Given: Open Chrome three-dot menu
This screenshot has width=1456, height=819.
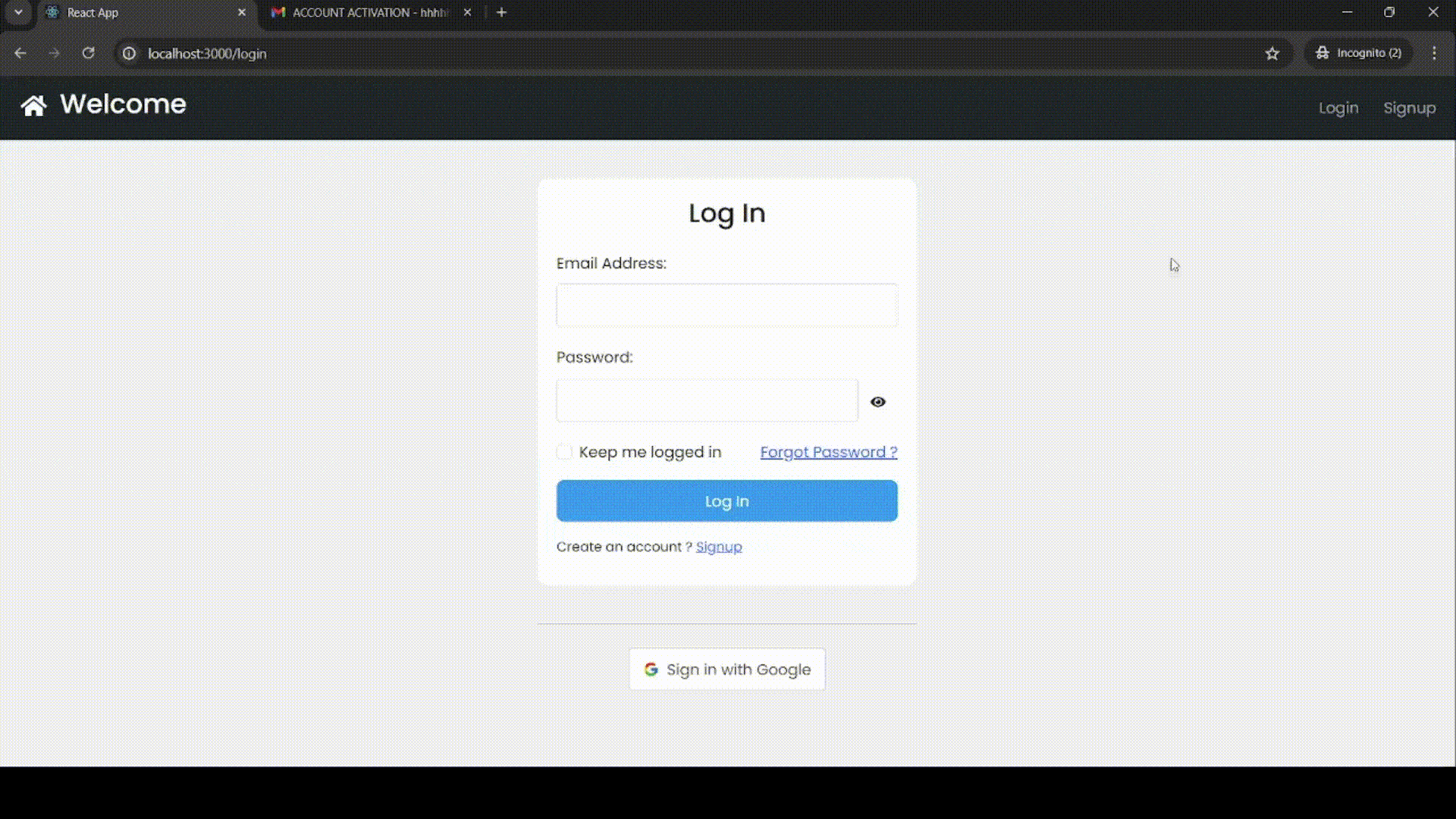Looking at the screenshot, I should pyautogui.click(x=1433, y=53).
